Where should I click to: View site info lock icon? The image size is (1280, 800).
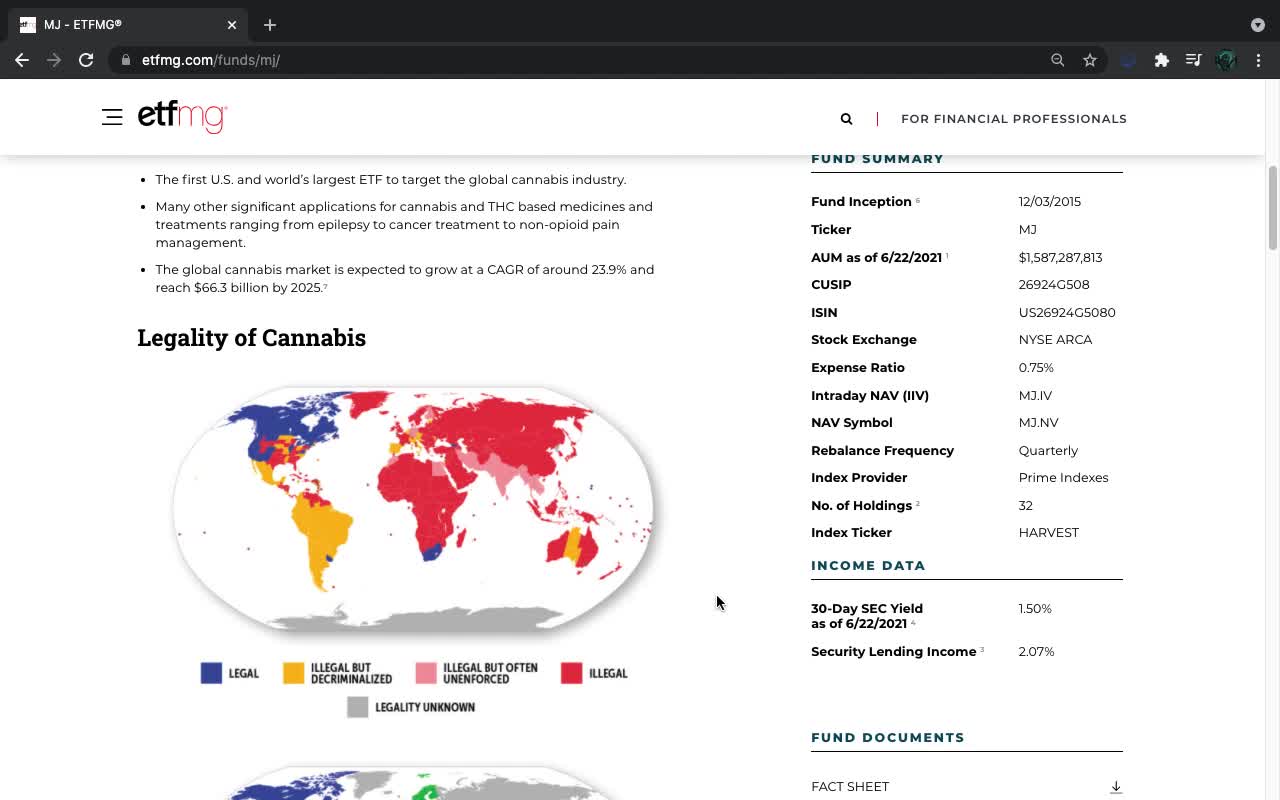pos(125,60)
